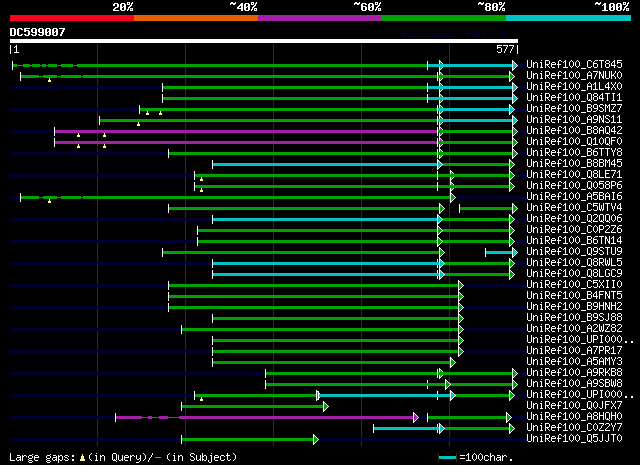Click the query end position 577 marker
The image size is (640, 465).
click(x=505, y=49)
